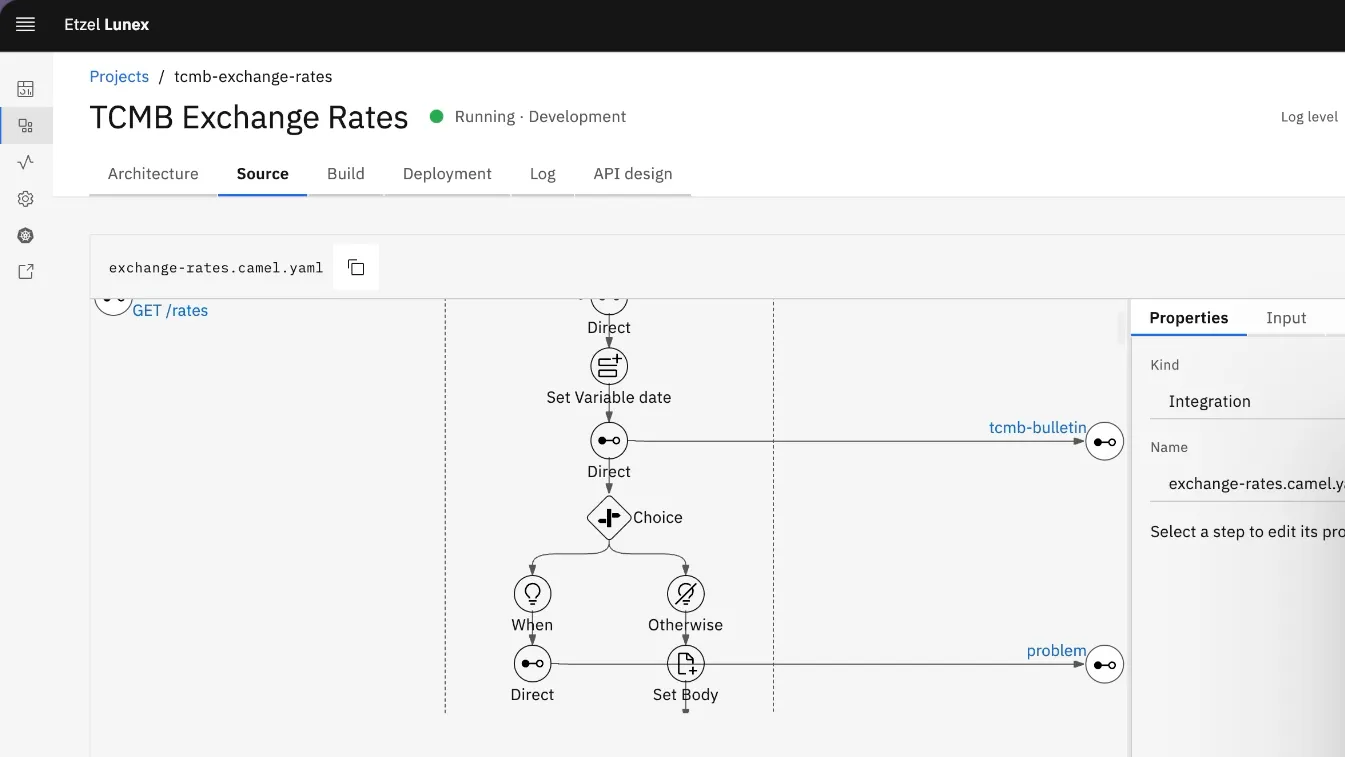1345x757 pixels.
Task: Switch to the Input panel tab
Action: 1286,318
